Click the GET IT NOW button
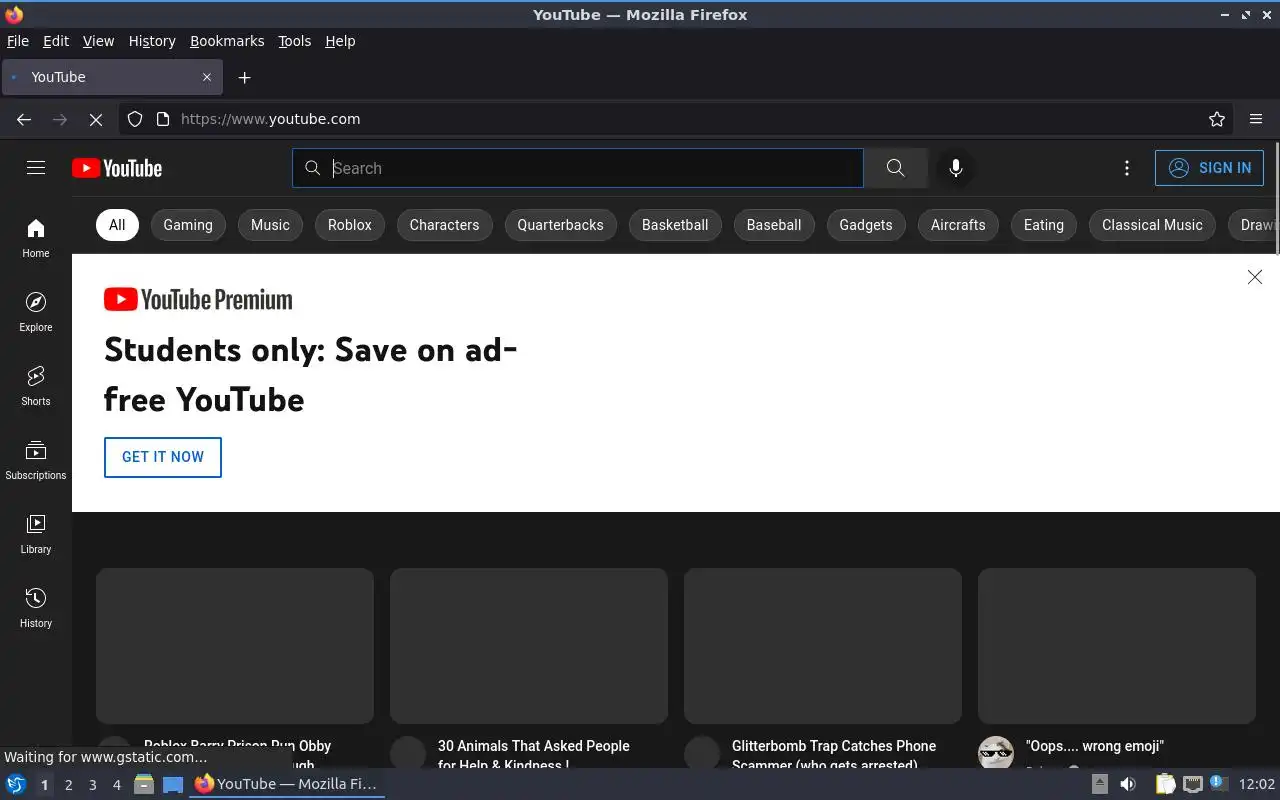The height and width of the screenshot is (800, 1280). [163, 457]
